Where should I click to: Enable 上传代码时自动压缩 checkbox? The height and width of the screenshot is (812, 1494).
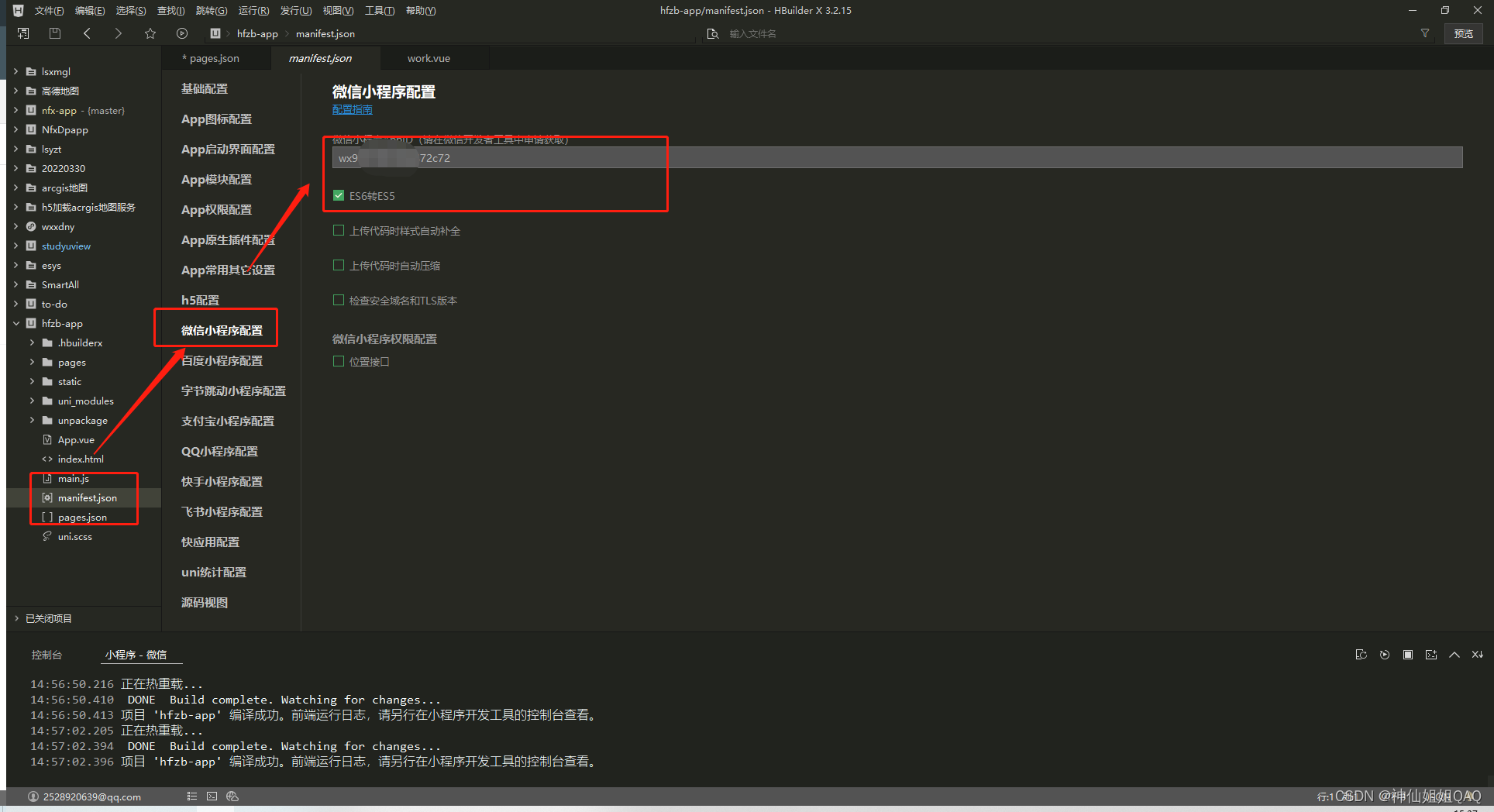point(339,265)
